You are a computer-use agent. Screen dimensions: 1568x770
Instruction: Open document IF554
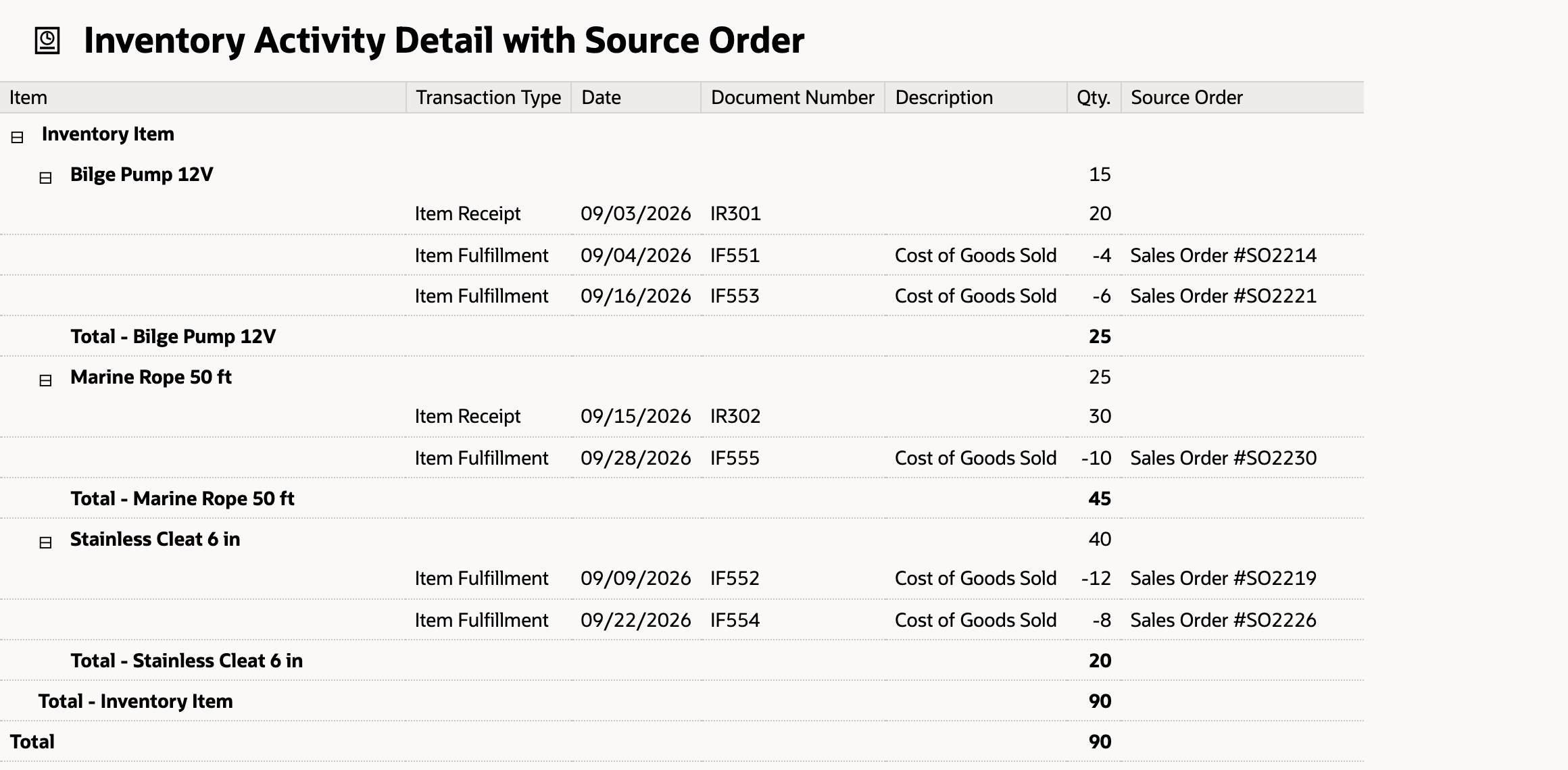[x=735, y=620]
